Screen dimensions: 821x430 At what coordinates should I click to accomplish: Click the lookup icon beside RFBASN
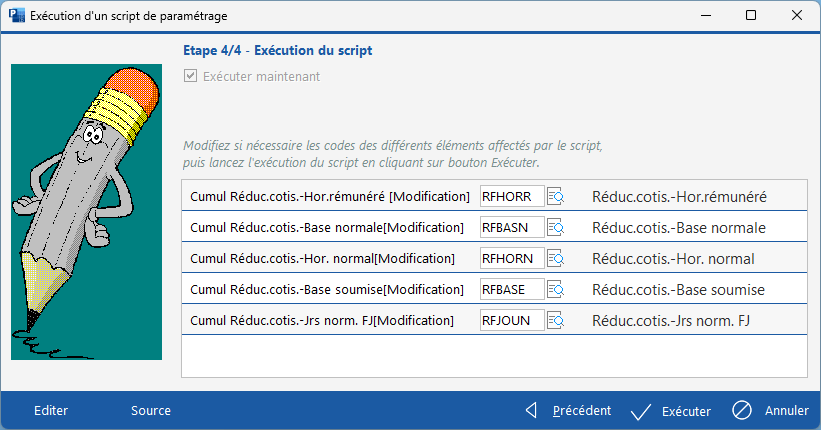(x=556, y=228)
